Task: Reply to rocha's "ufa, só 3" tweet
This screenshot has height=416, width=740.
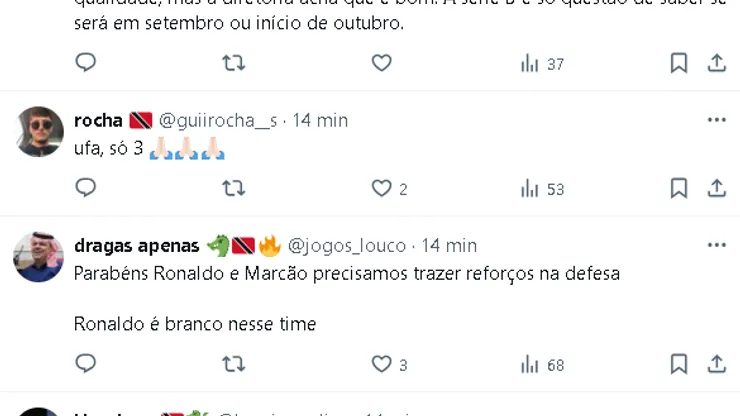Action: (86, 187)
